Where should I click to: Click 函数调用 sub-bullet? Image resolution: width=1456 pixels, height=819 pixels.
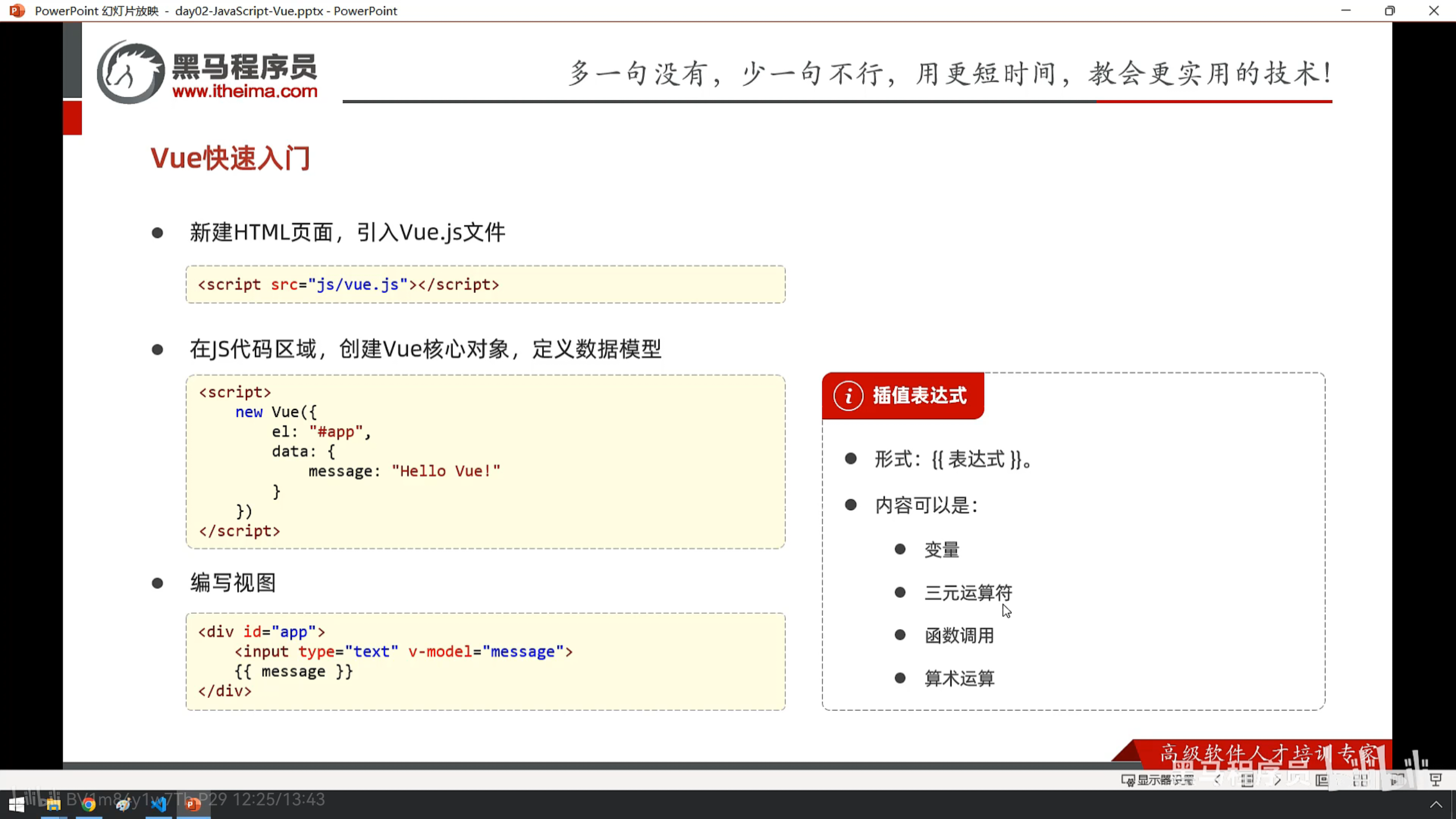[x=959, y=635]
